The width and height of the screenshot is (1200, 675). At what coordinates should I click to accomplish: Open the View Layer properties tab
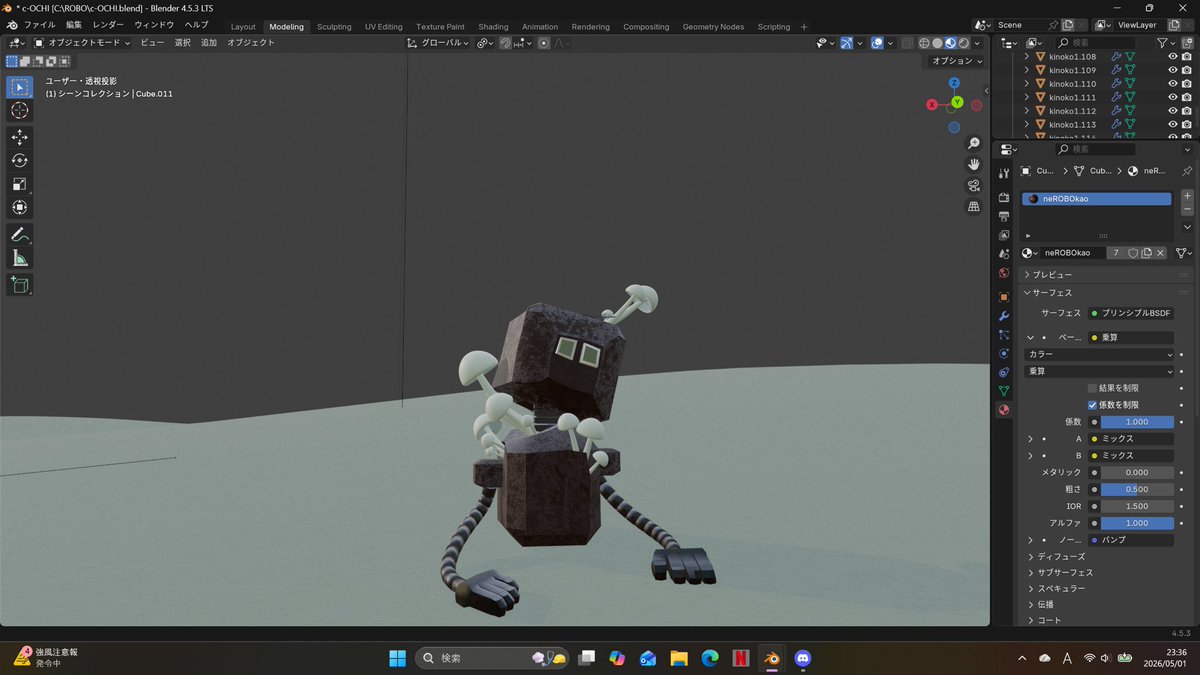(x=1004, y=235)
